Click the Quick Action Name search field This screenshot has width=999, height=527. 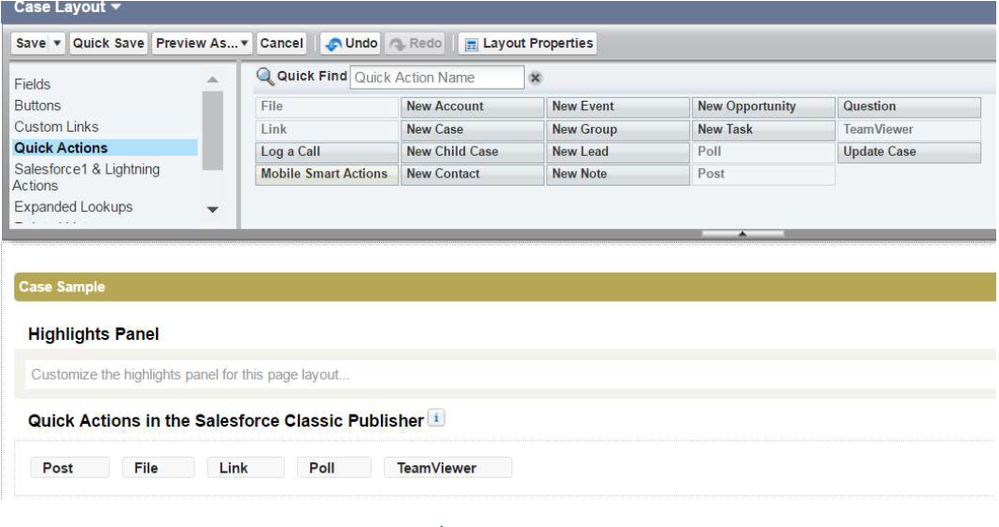pos(437,78)
